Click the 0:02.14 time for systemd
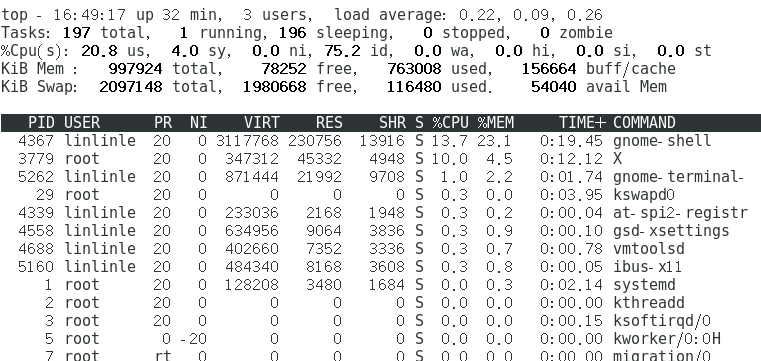This screenshot has width=761, height=361. [572, 284]
